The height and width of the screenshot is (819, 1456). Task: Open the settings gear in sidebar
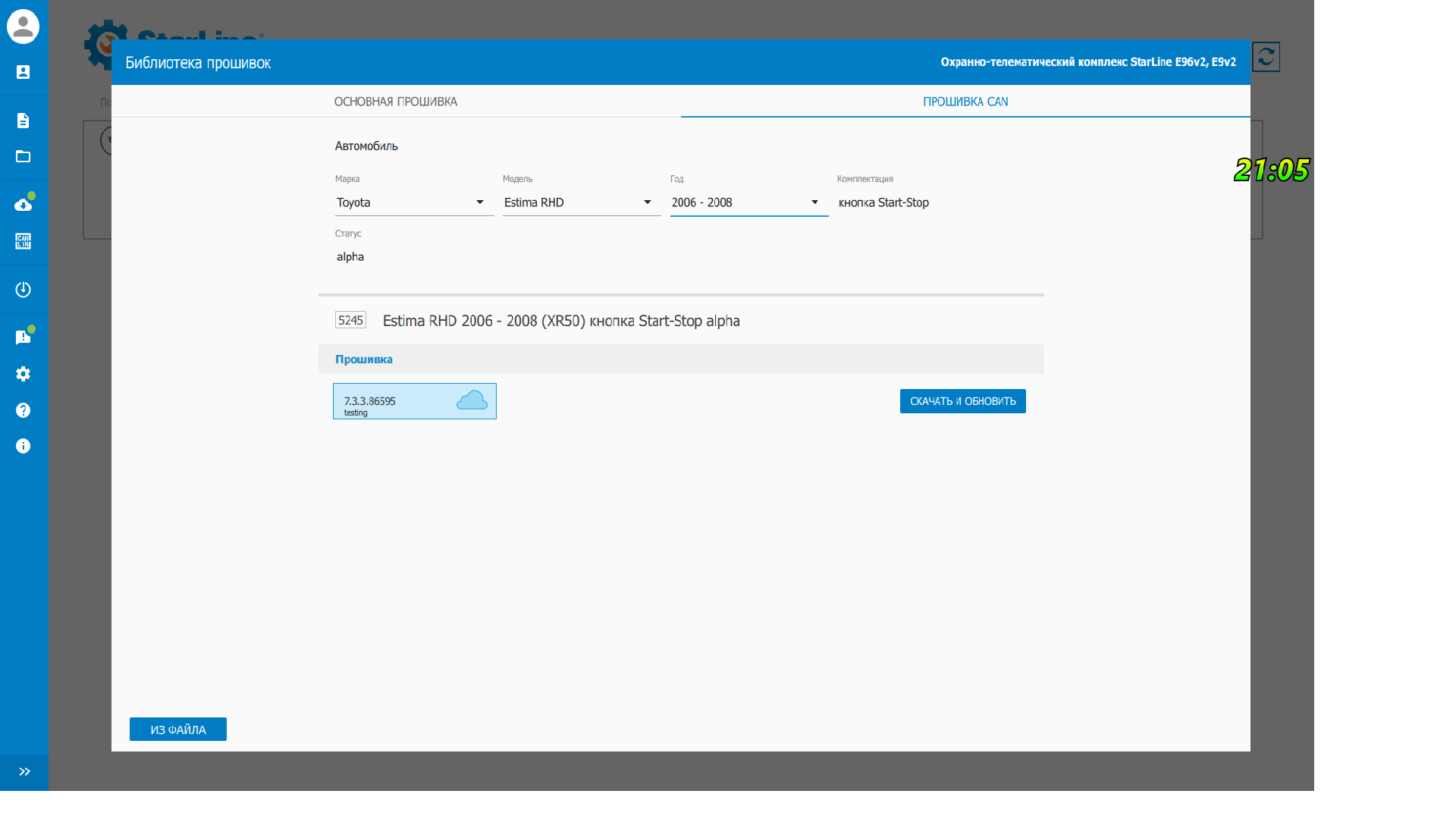tap(23, 374)
